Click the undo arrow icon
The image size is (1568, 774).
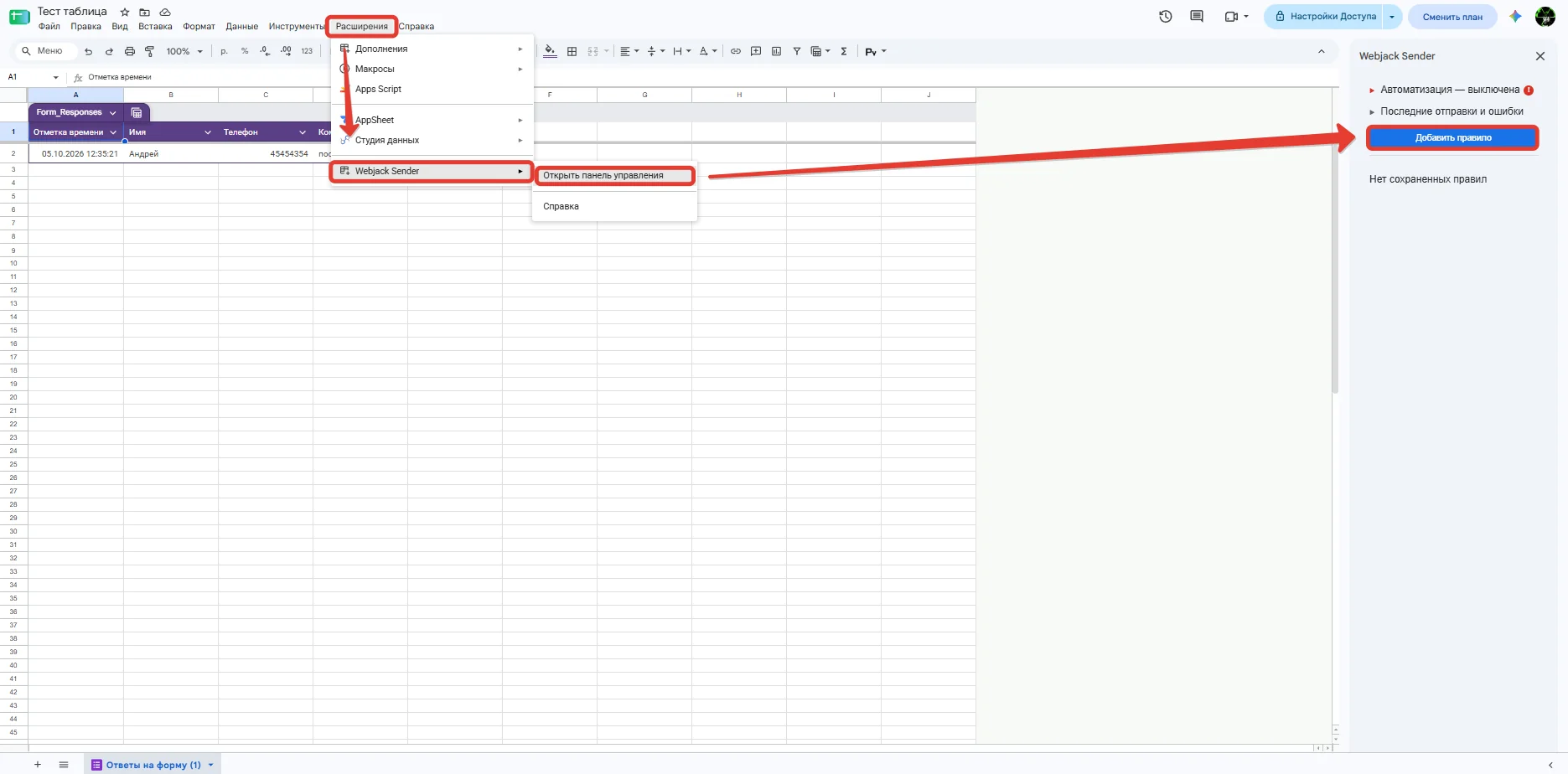89,52
